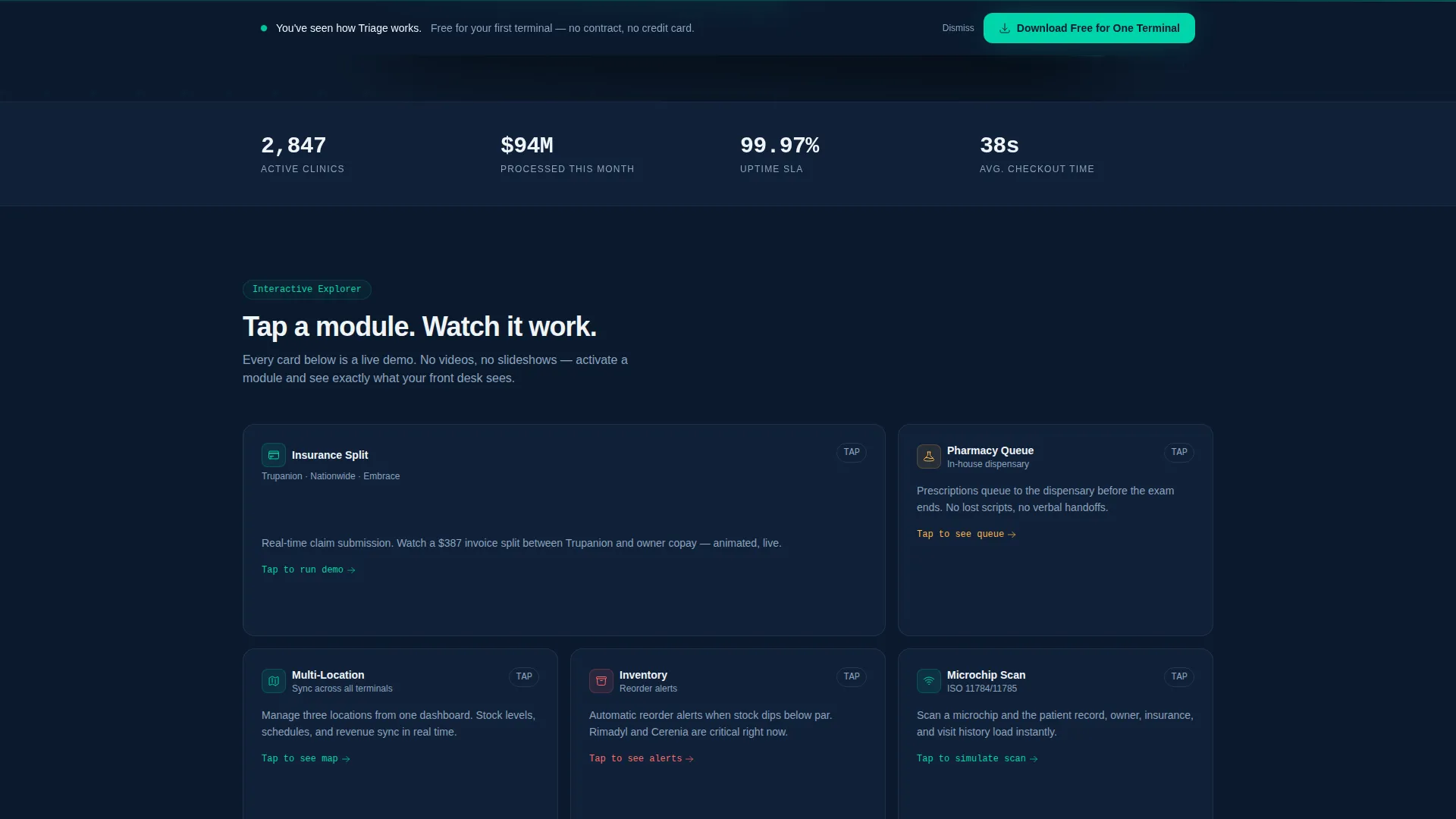The image size is (1456, 819).
Task: Click the AVG. CHECKOUT TIME label
Action: [x=1037, y=169]
